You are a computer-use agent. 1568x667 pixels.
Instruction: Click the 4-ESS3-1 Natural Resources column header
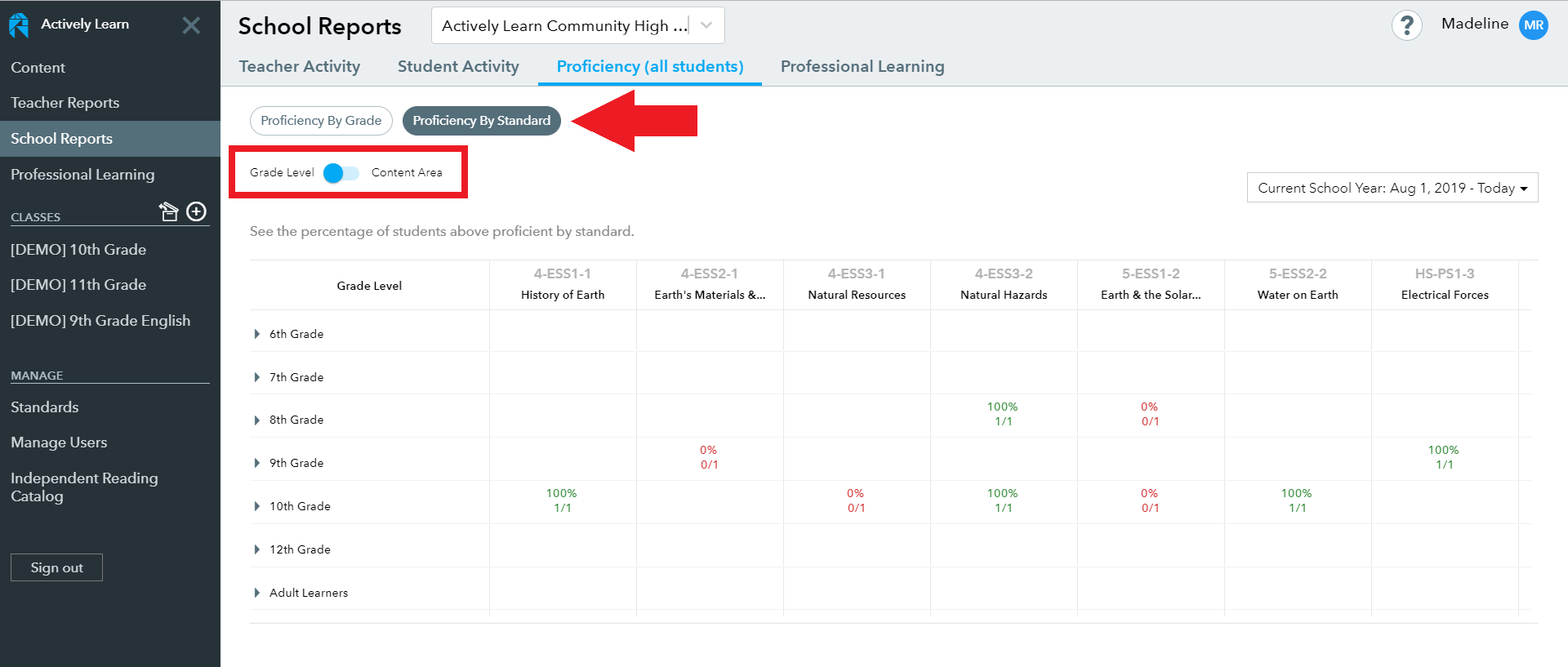(857, 284)
